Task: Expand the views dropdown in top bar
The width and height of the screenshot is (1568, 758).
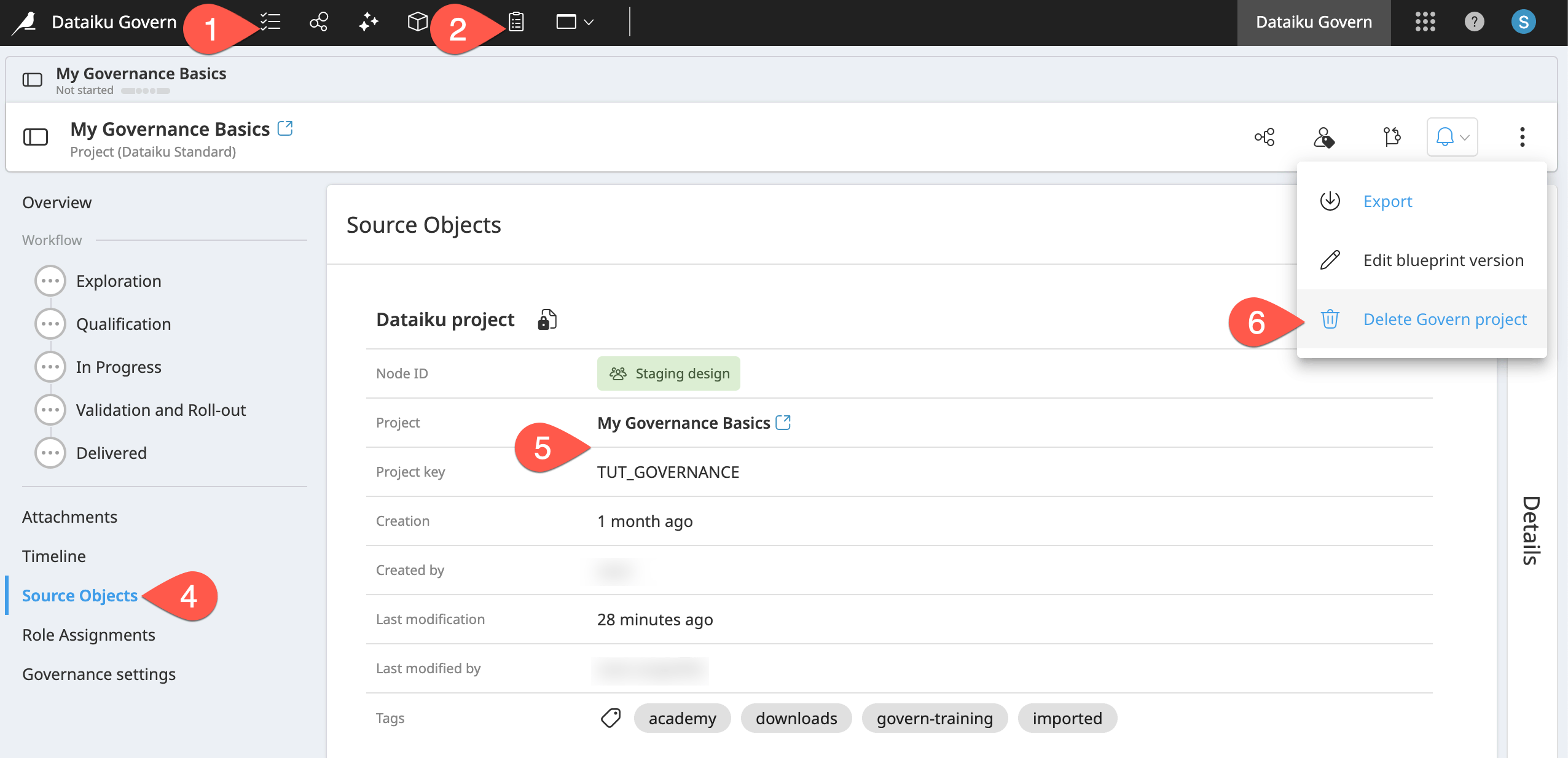Action: [573, 22]
